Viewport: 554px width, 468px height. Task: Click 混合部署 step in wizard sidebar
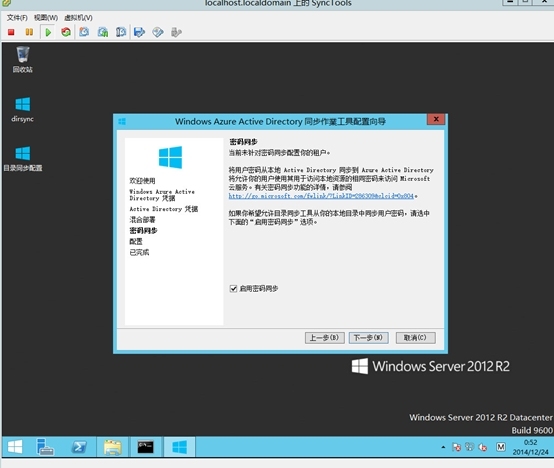(142, 220)
